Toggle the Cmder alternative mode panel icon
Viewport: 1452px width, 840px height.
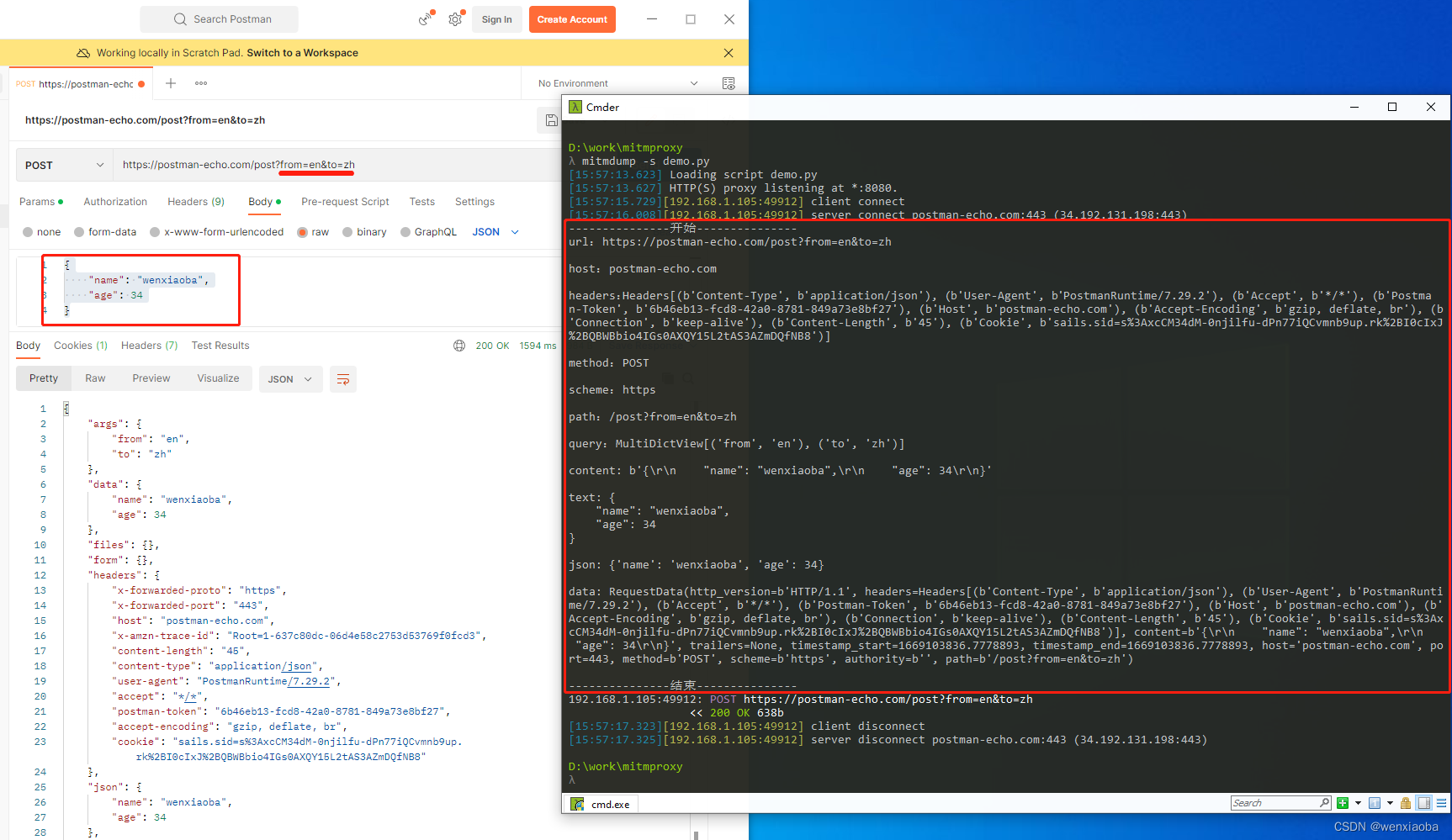click(x=1424, y=803)
